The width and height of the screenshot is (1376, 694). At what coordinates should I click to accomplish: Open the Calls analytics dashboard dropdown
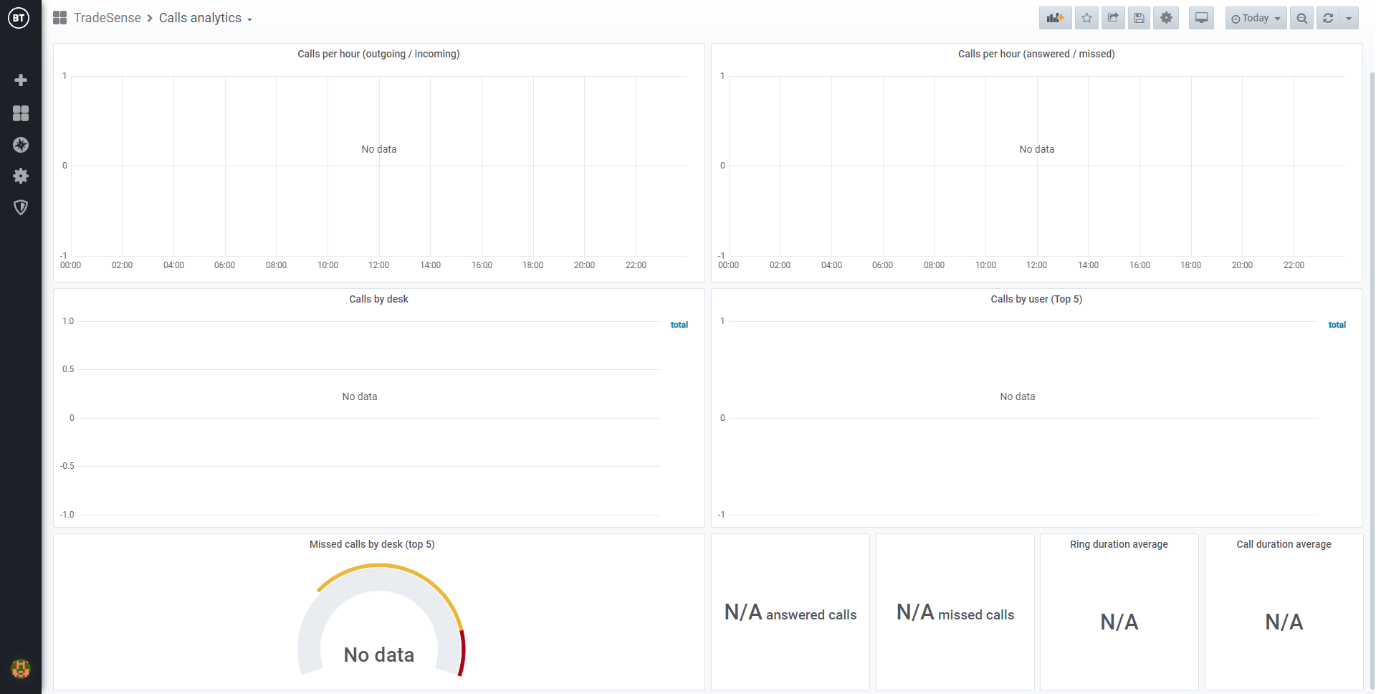click(205, 18)
